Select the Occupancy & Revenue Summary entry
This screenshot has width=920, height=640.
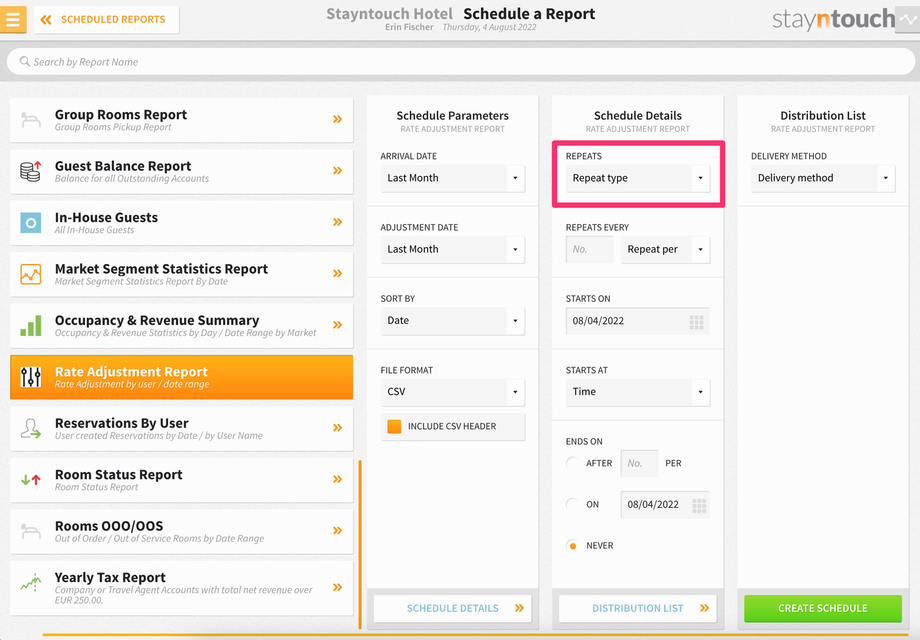pos(182,326)
